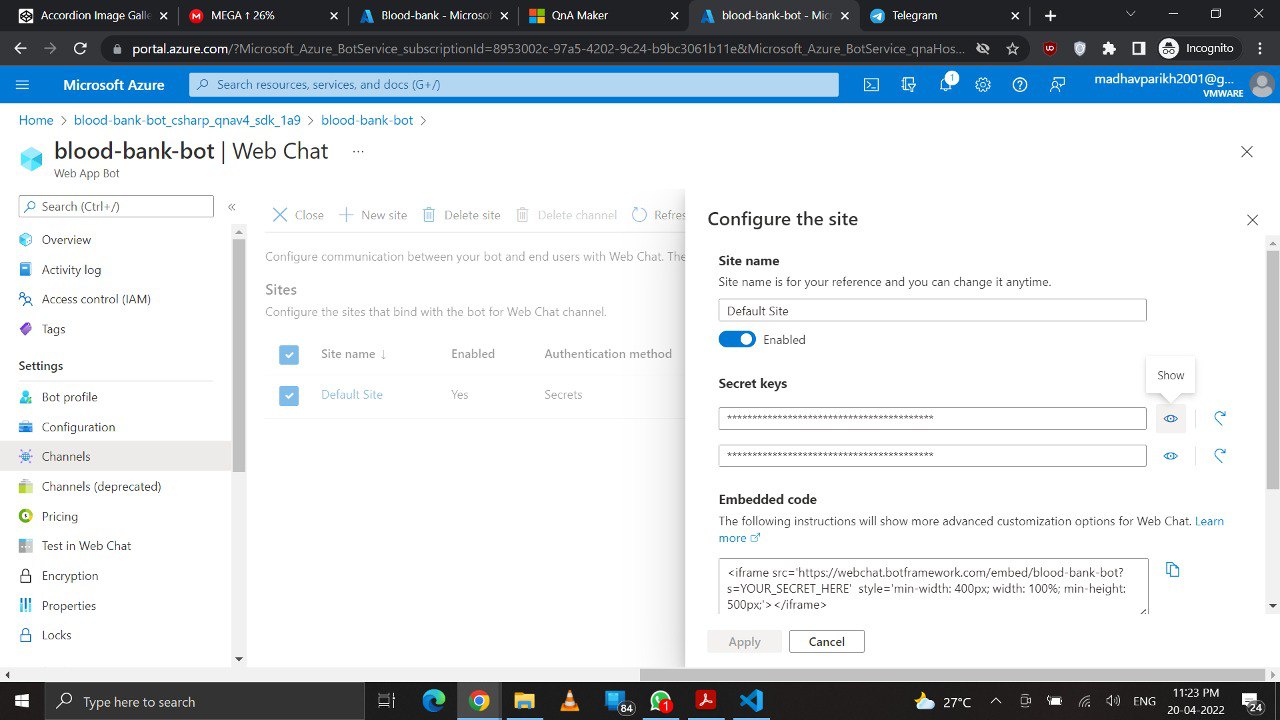Open the Azure help question mark
1280x720 pixels.
pos(1020,85)
